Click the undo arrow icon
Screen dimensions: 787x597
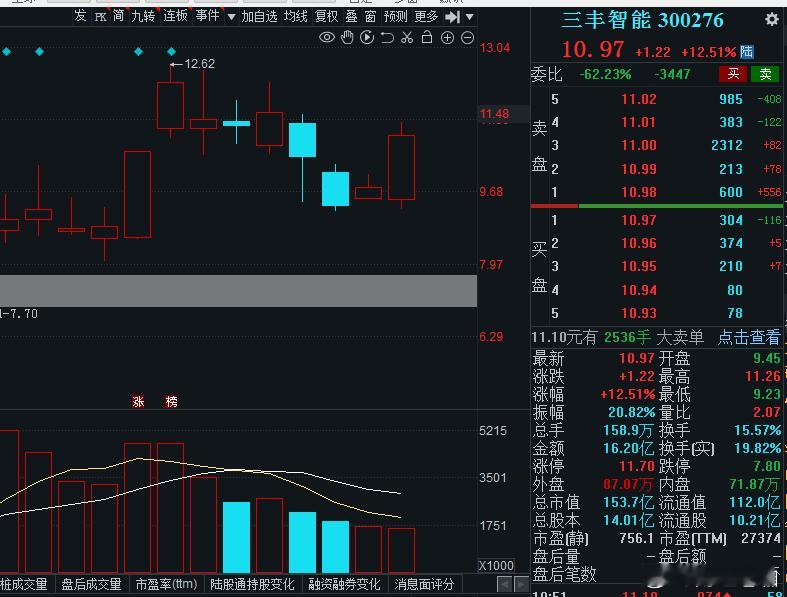click(x=387, y=37)
